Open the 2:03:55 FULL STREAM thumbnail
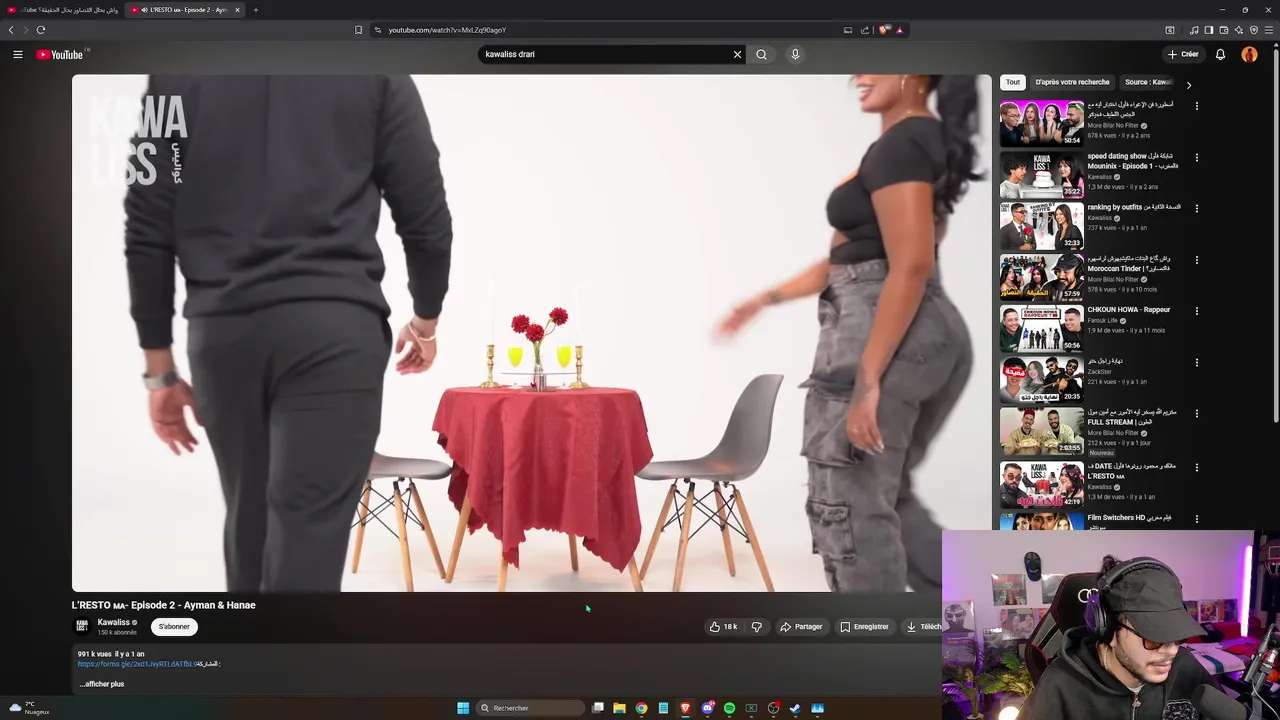The width and height of the screenshot is (1280, 720). pos(1041,430)
